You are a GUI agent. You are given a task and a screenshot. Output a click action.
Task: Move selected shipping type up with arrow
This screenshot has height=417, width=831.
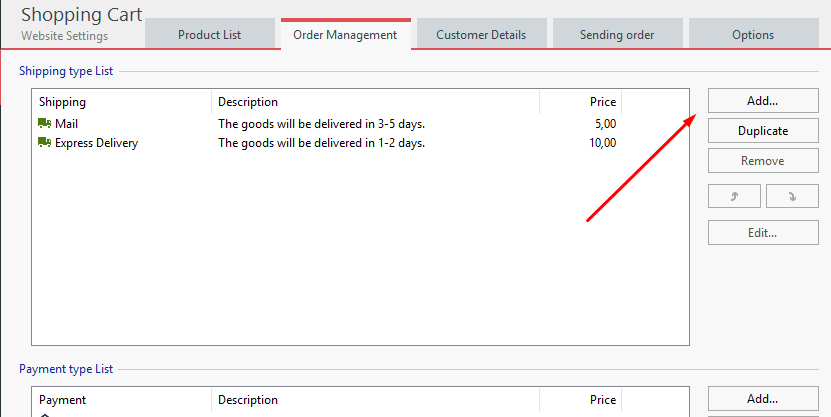tap(734, 196)
